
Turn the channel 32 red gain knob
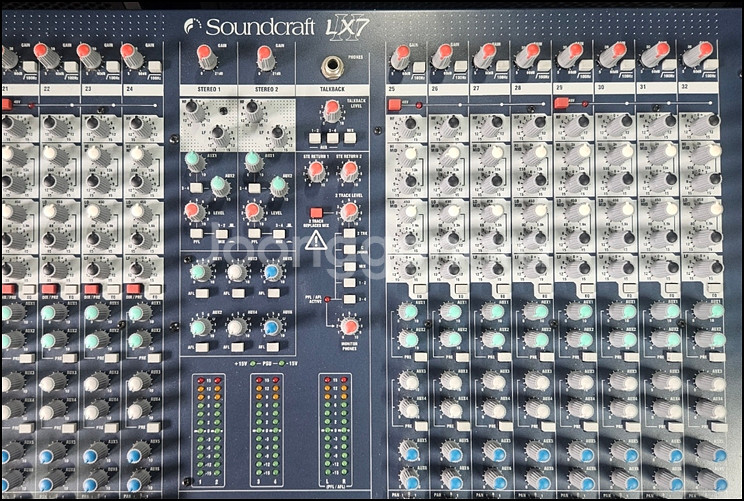click(x=698, y=55)
